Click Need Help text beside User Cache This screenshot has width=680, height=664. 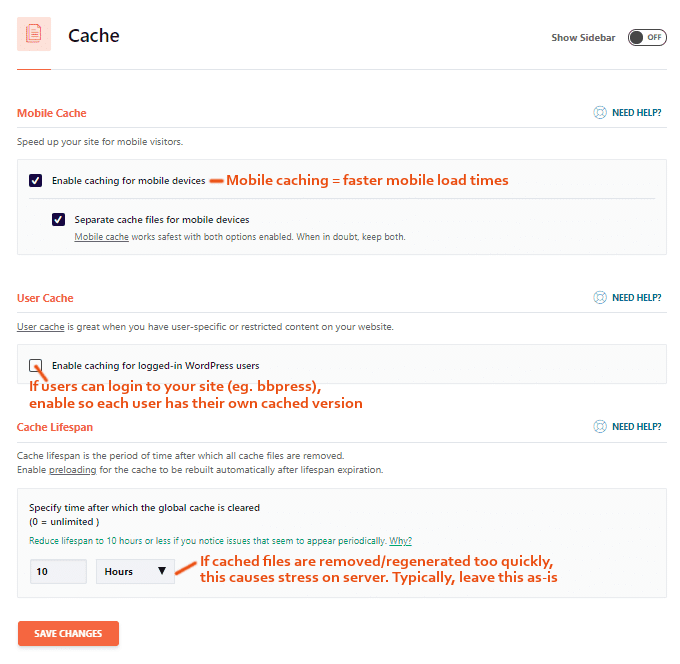[636, 297]
